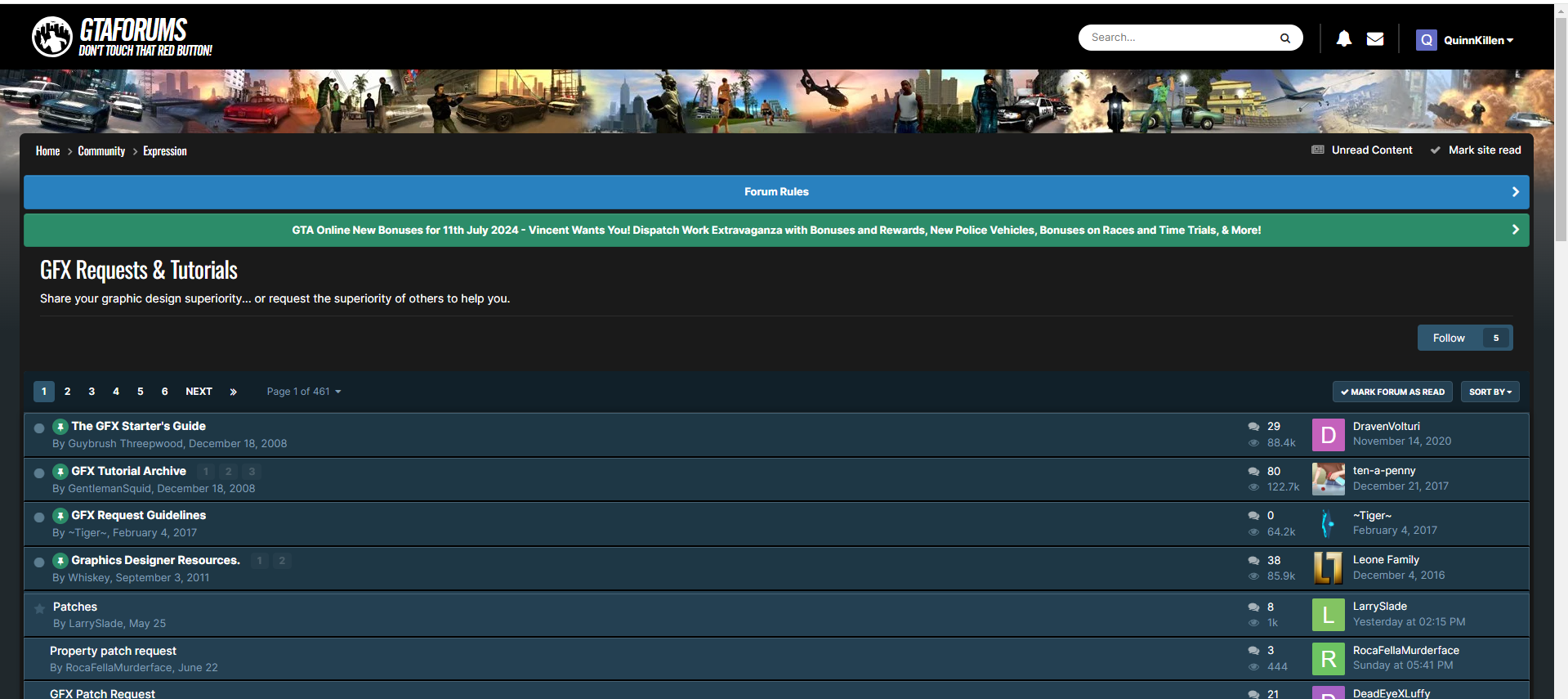
Task: Open the Sort By dropdown
Action: [x=1490, y=392]
